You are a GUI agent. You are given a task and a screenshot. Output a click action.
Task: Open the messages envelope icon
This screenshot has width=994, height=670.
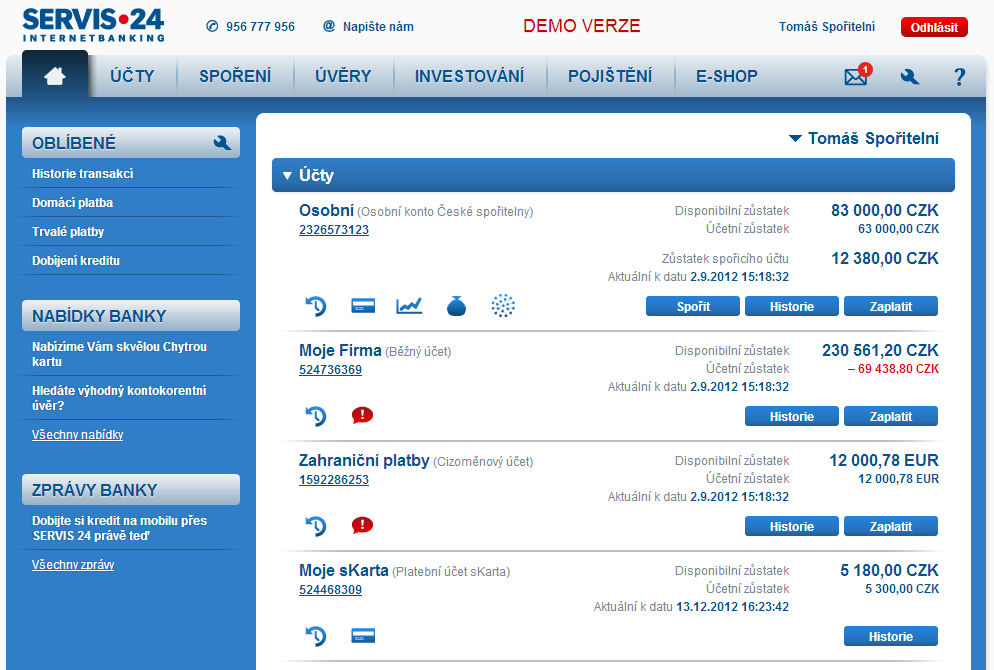[858, 75]
